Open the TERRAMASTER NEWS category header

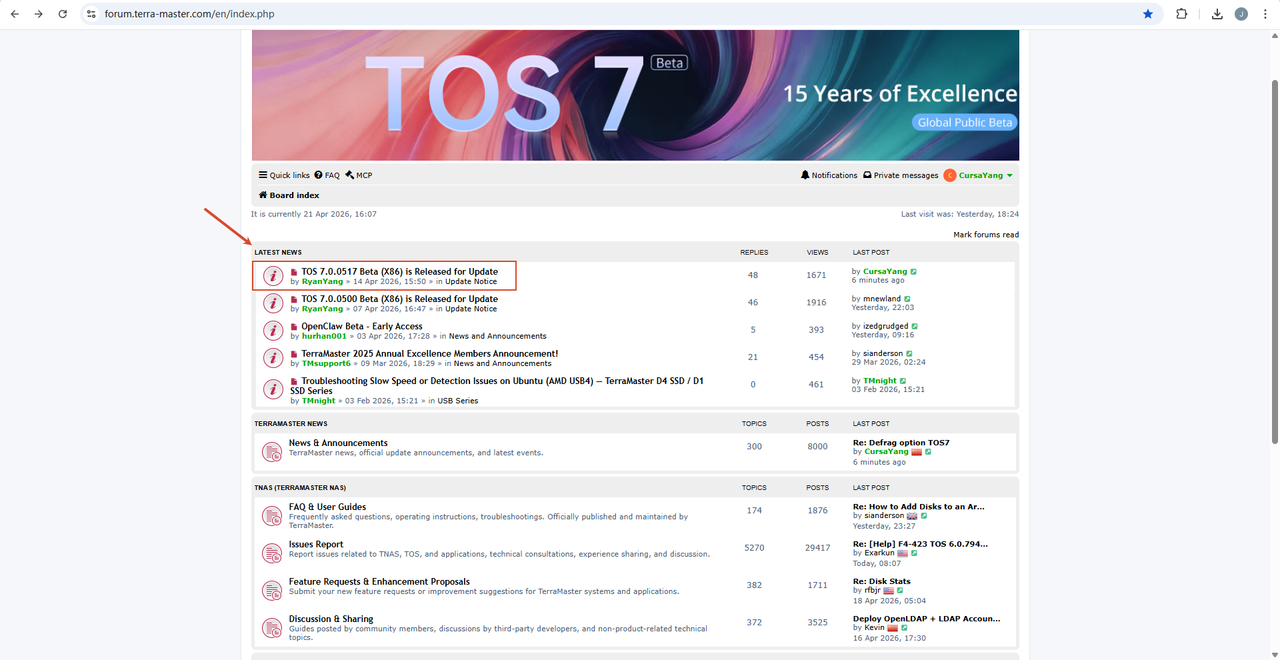pyautogui.click(x=291, y=424)
